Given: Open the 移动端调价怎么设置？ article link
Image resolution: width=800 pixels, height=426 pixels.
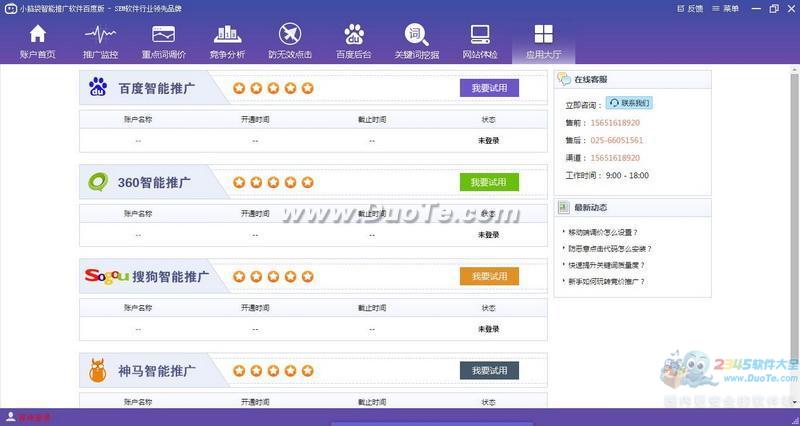Looking at the screenshot, I should [x=603, y=232].
